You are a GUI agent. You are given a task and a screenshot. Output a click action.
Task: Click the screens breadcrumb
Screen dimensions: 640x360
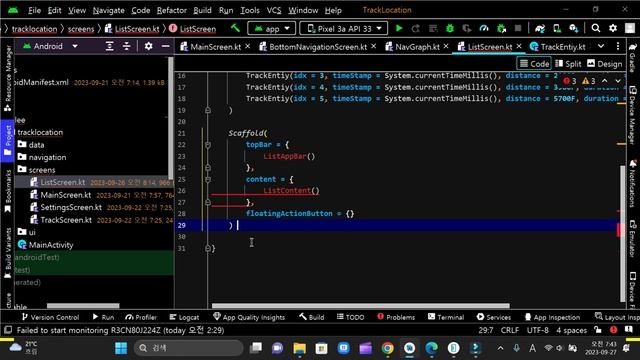(x=81, y=29)
